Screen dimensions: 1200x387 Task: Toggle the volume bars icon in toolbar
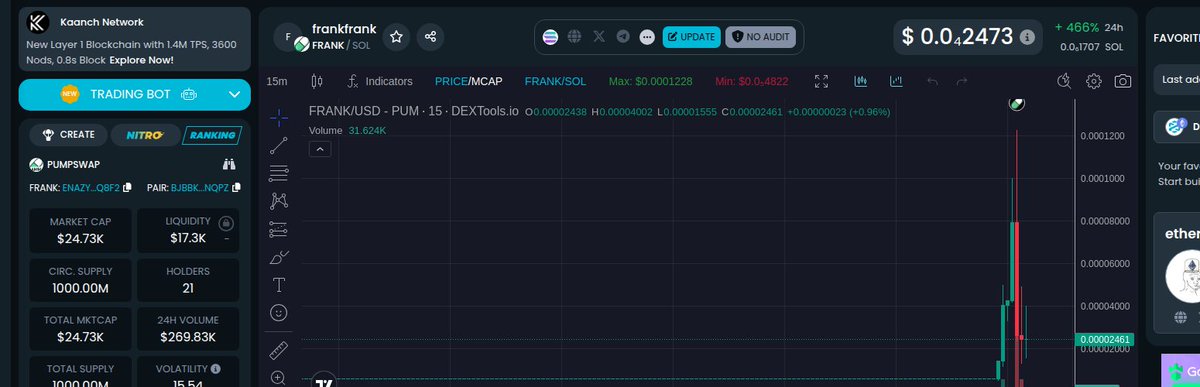click(860, 81)
